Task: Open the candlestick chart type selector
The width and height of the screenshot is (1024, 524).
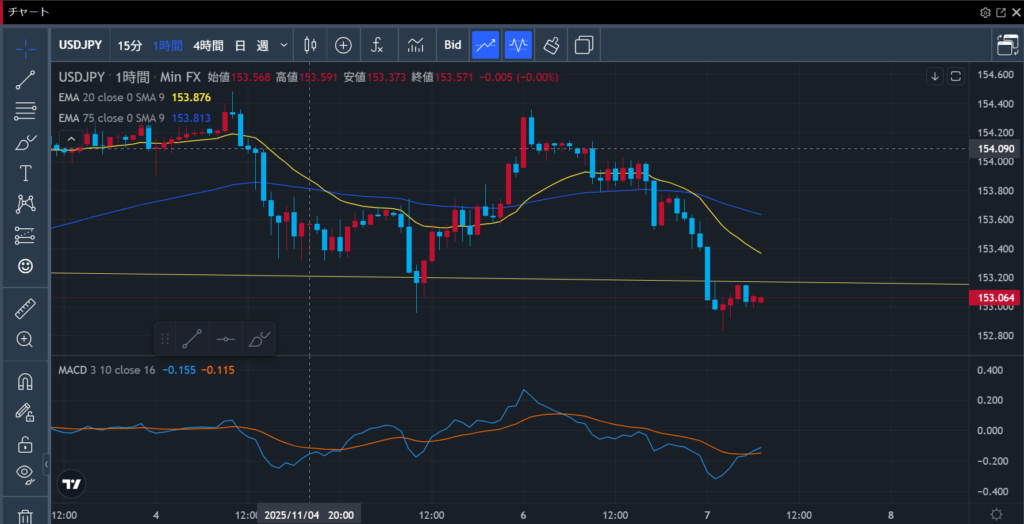Action: pos(309,45)
